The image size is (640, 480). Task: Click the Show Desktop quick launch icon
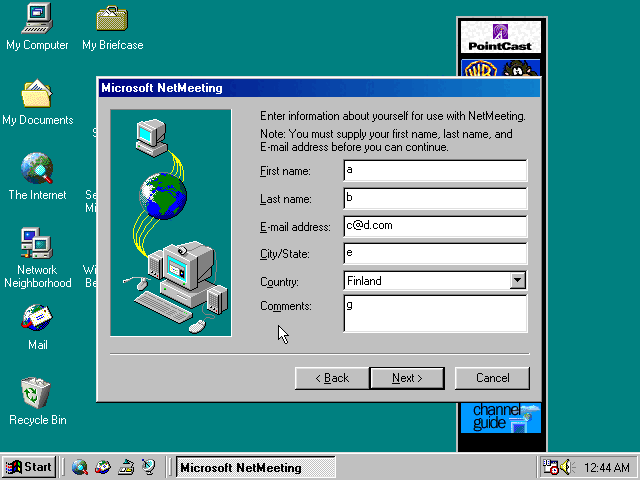(x=126, y=467)
